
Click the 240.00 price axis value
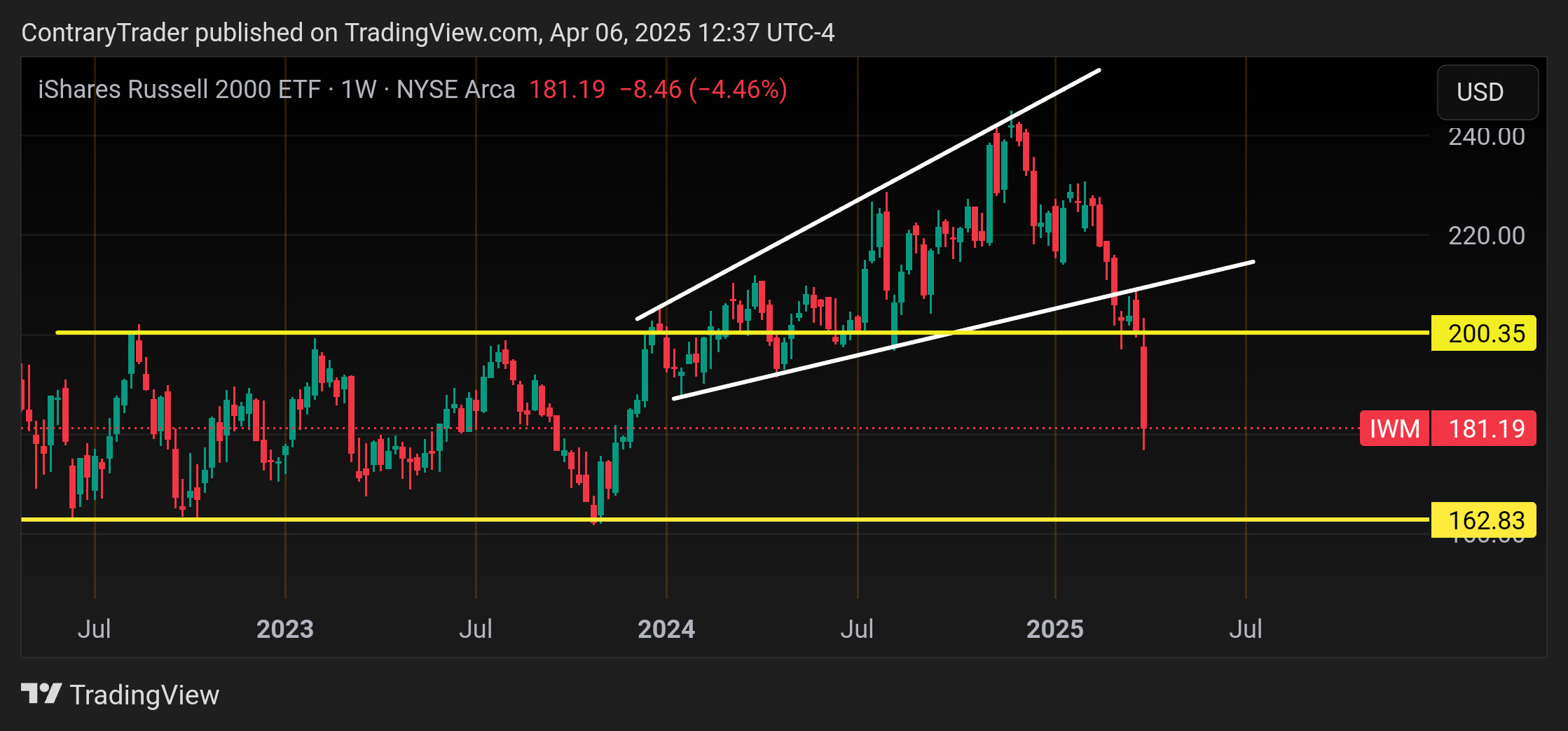point(1487,137)
